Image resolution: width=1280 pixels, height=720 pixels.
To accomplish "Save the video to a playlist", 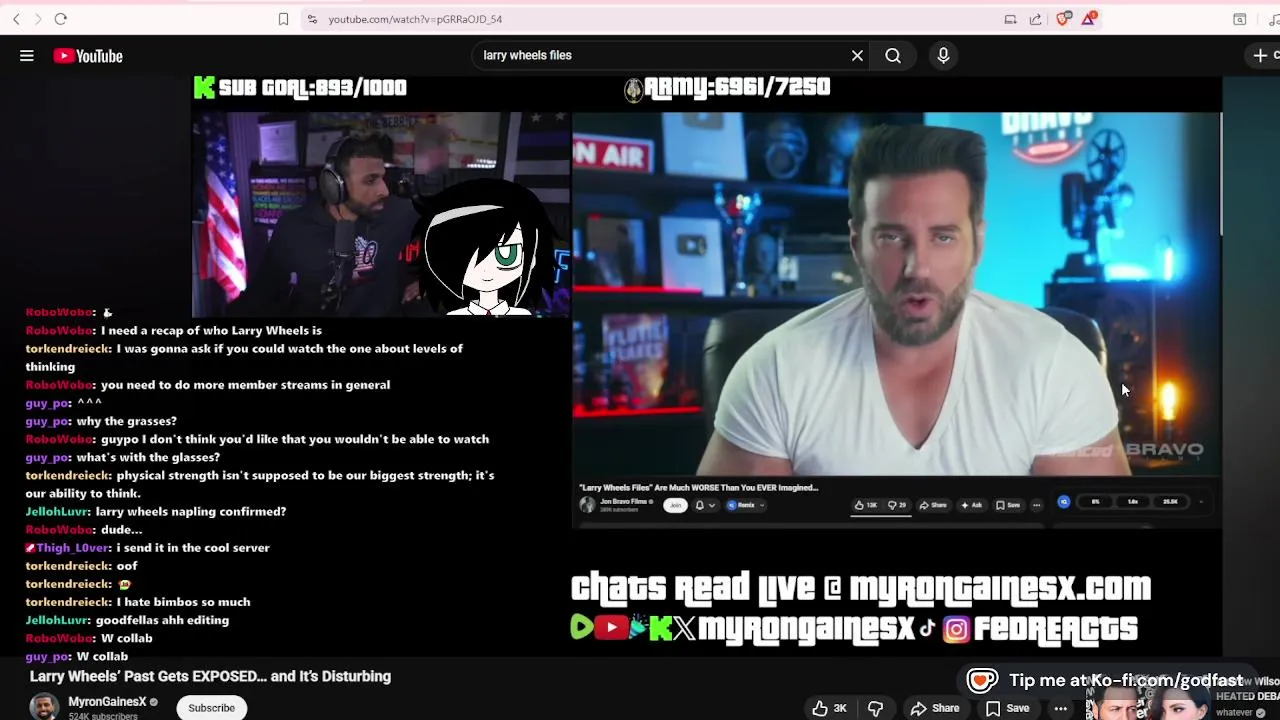I will pyautogui.click(x=1008, y=708).
